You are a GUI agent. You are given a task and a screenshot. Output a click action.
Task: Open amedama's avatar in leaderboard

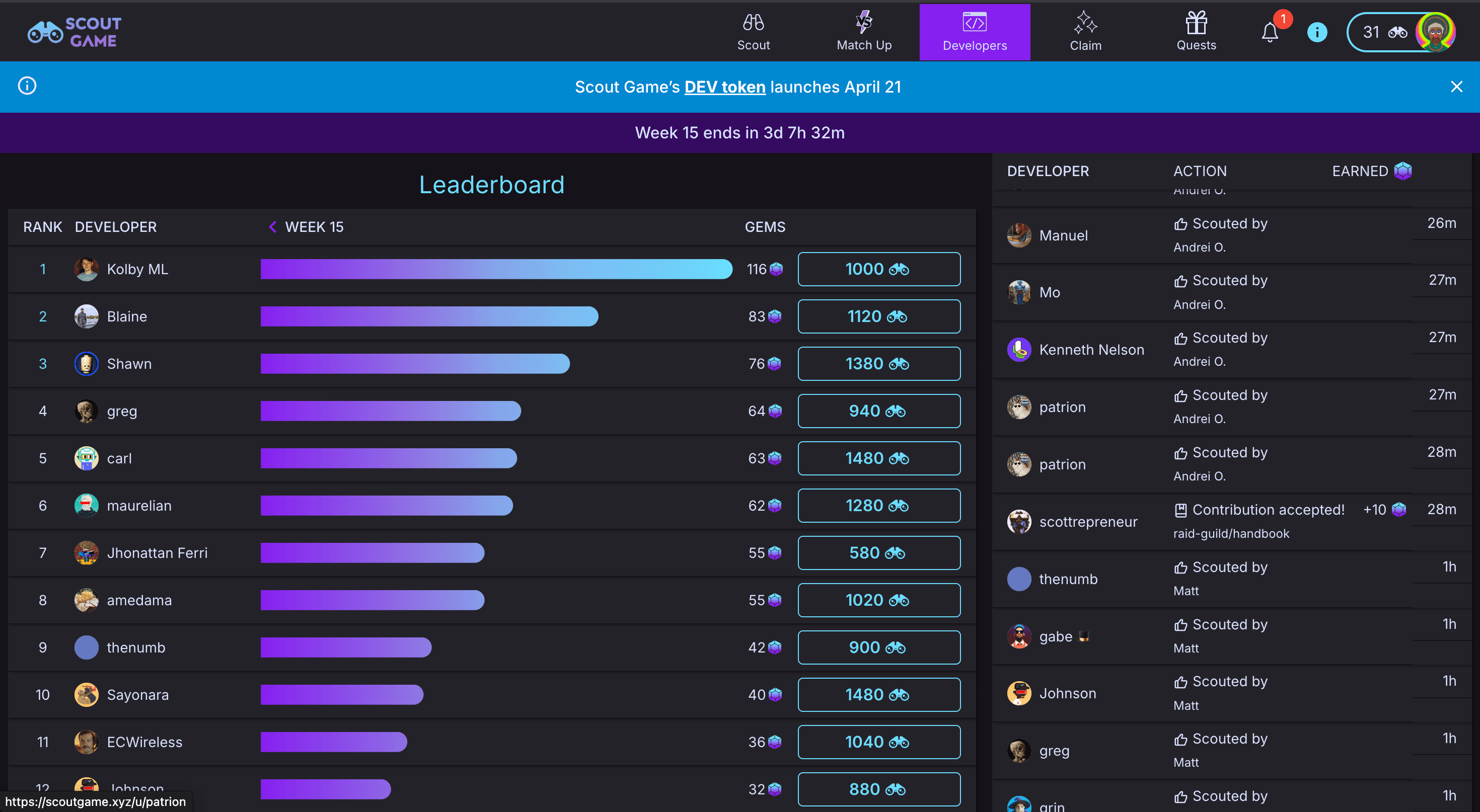86,600
